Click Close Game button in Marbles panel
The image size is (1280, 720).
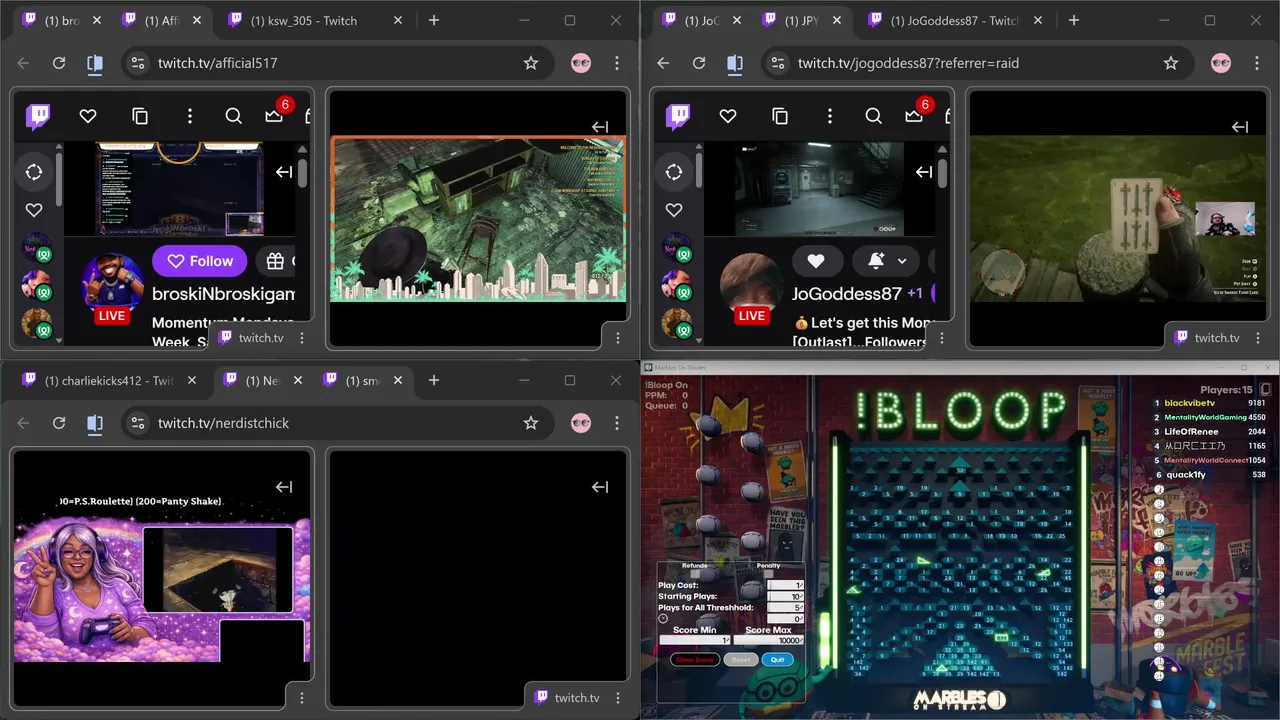click(695, 660)
